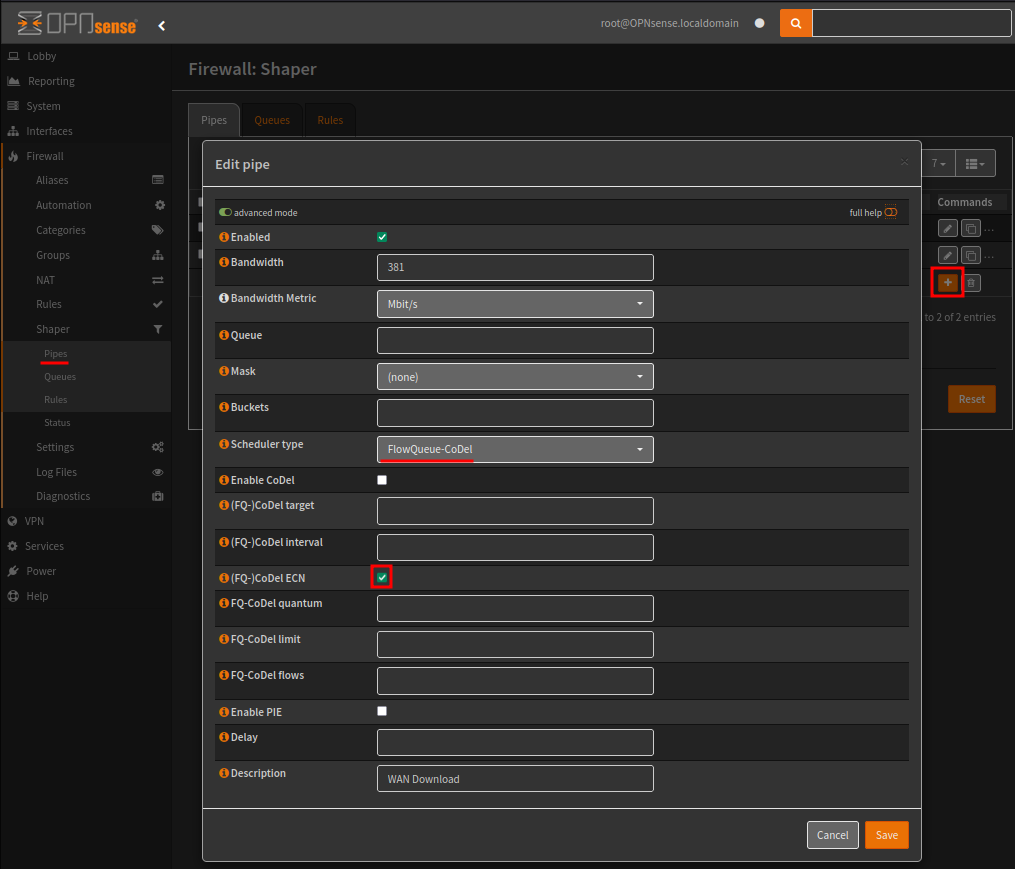This screenshot has width=1015, height=869.
Task: Click the (FQ-)CoDel ECN info icon
Action: (x=224, y=578)
